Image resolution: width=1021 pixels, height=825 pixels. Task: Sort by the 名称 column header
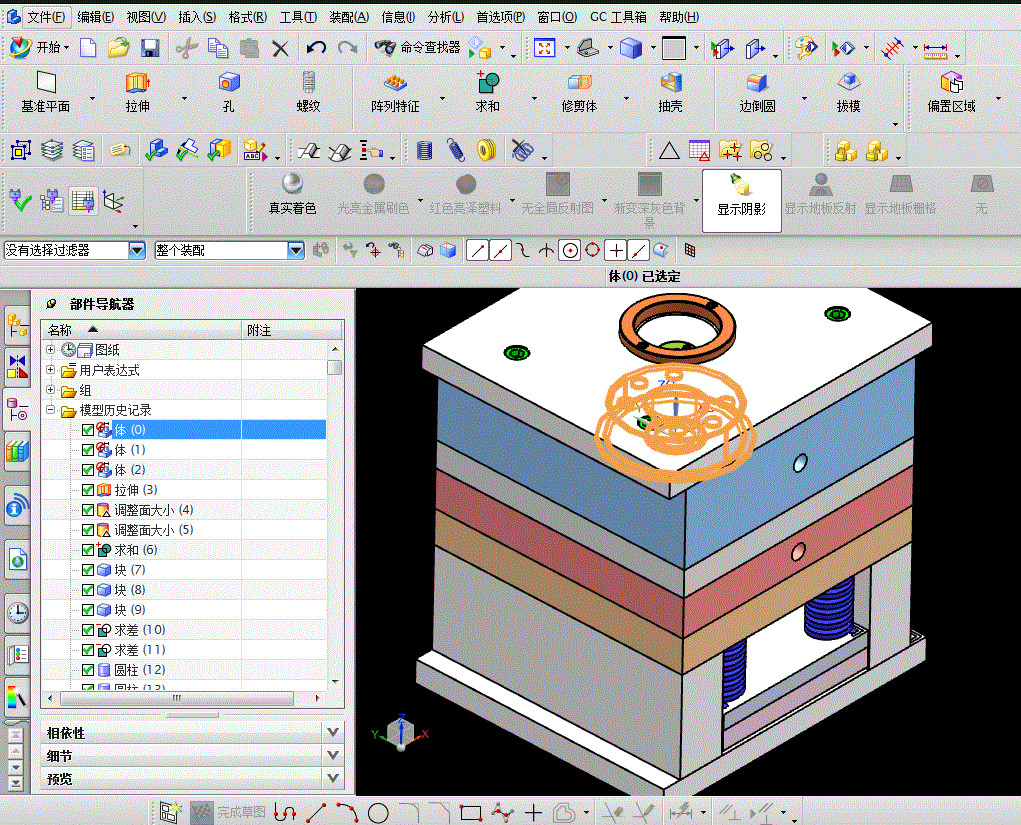coord(141,330)
